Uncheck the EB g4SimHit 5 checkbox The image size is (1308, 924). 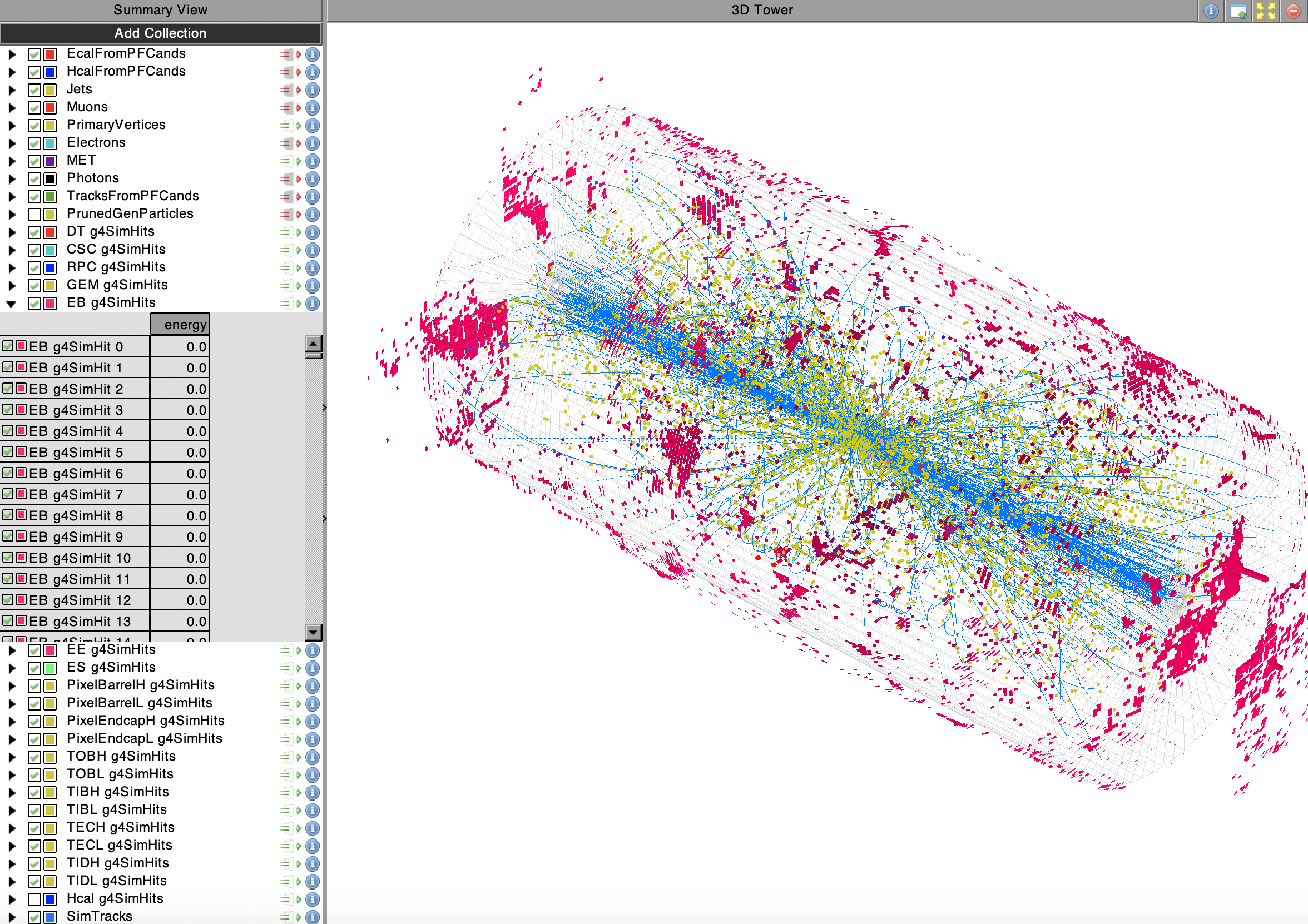8,452
